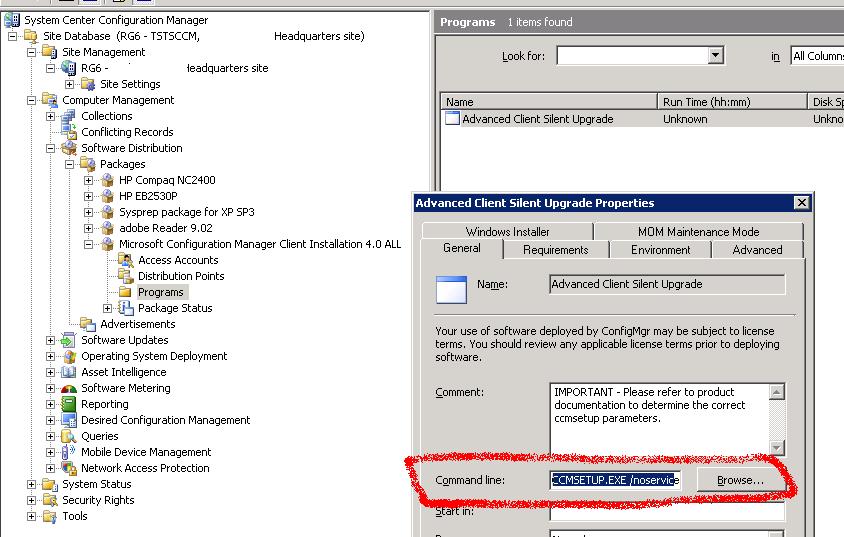Expand the Package Status node
Screen dimensions: 844x537
pyautogui.click(x=108, y=308)
